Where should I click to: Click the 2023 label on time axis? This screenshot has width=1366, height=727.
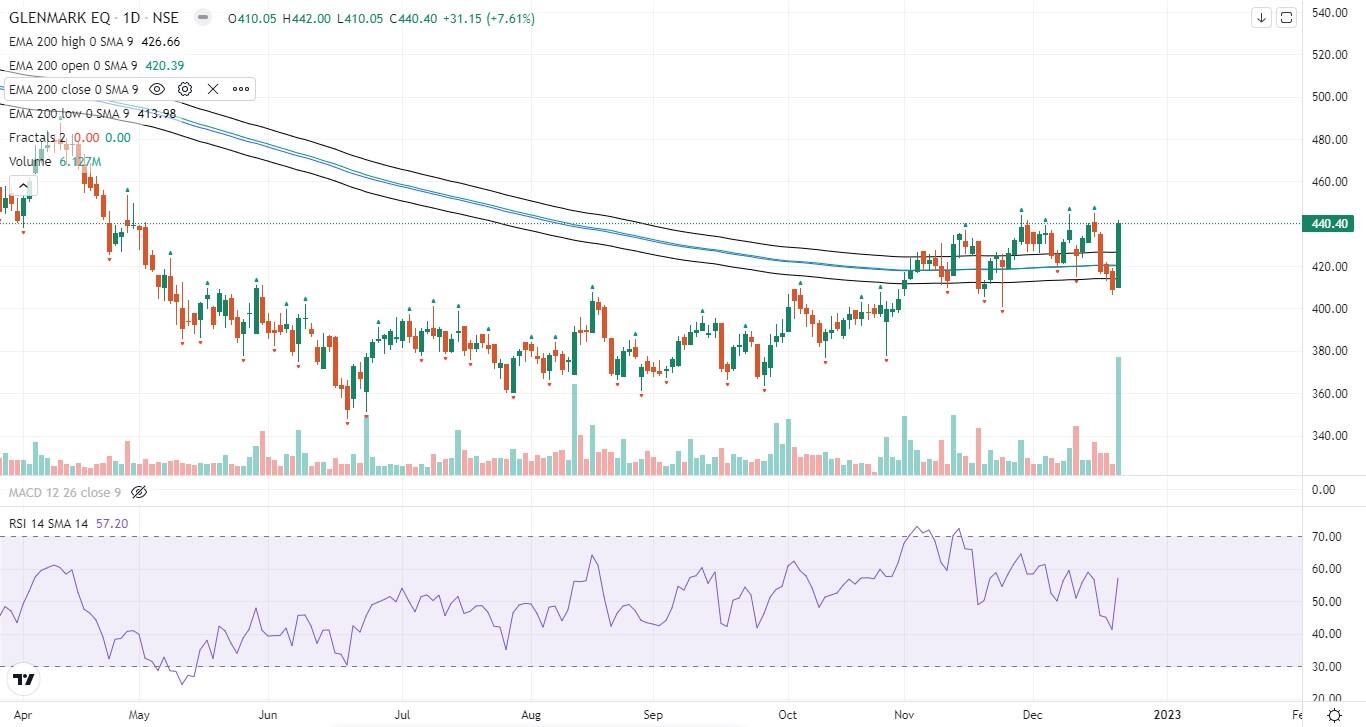(x=1166, y=715)
